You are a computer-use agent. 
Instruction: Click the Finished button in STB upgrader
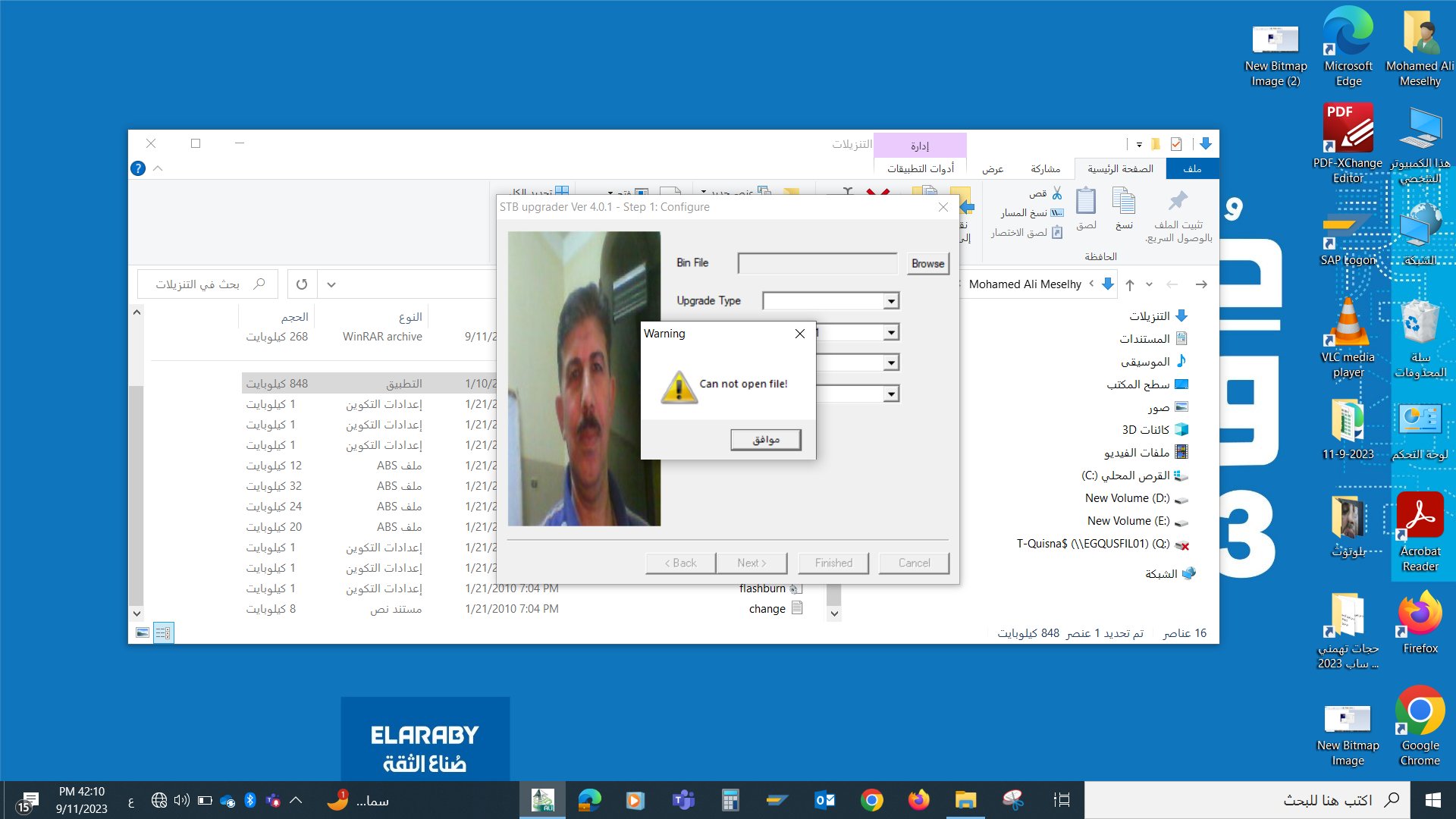[x=833, y=563]
